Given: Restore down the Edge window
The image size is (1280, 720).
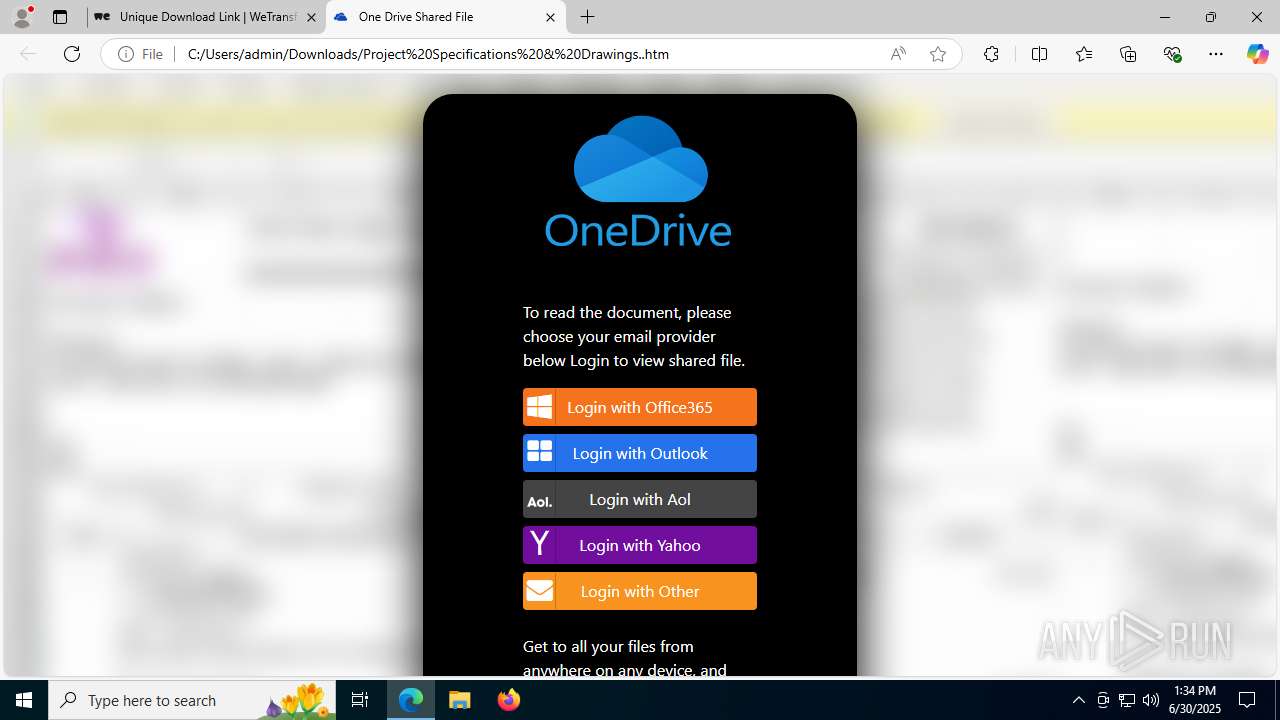Looking at the screenshot, I should pos(1211,17).
